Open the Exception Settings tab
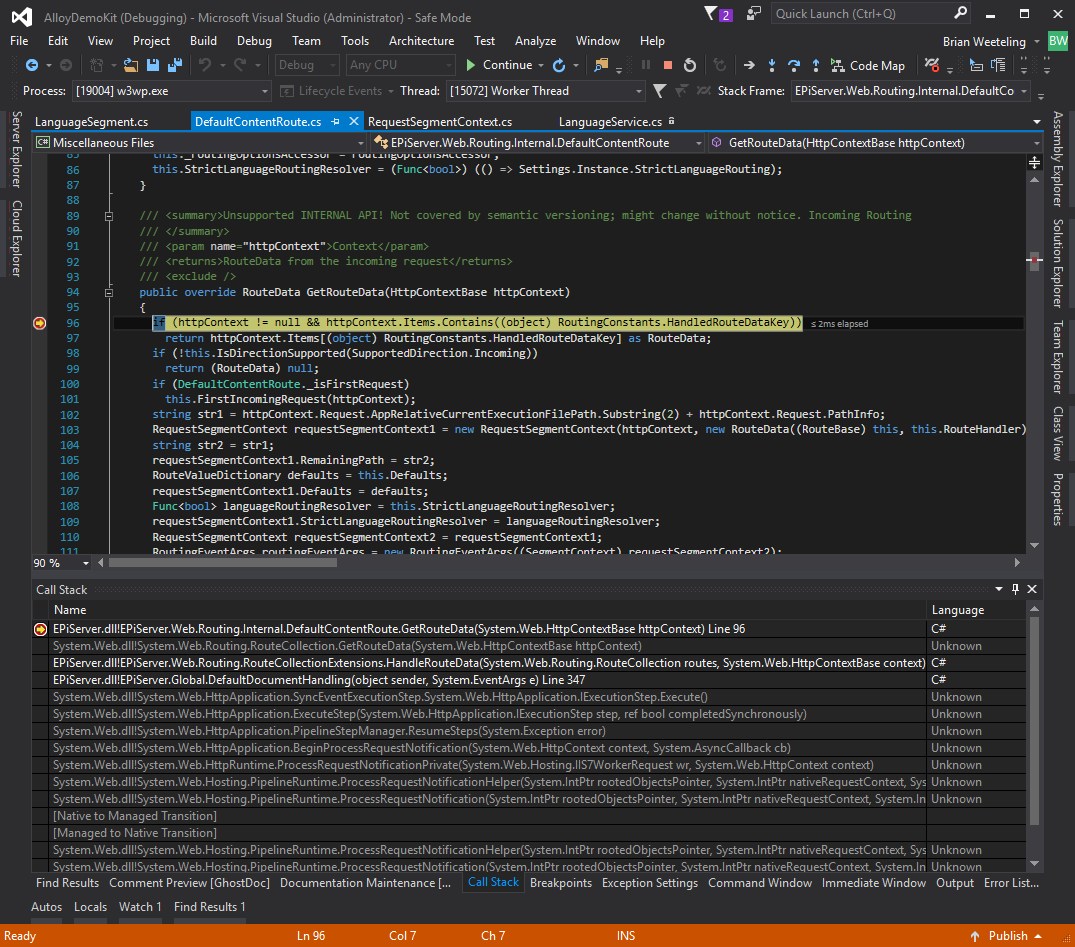The image size is (1075, 947). [x=650, y=883]
